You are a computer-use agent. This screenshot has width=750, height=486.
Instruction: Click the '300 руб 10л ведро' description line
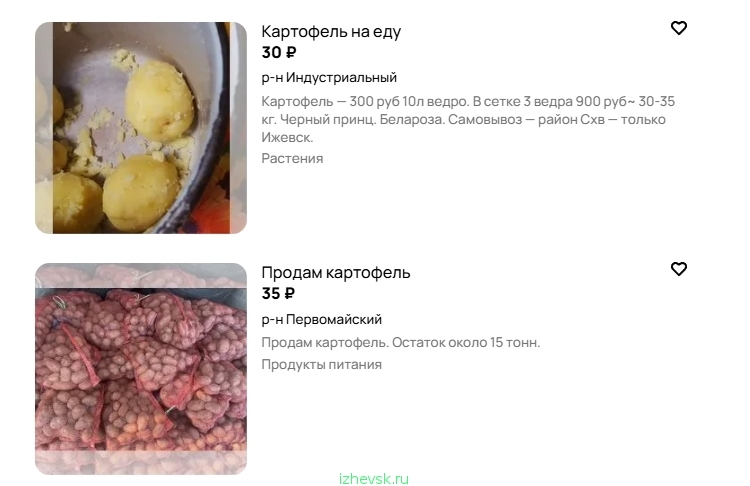[468, 101]
